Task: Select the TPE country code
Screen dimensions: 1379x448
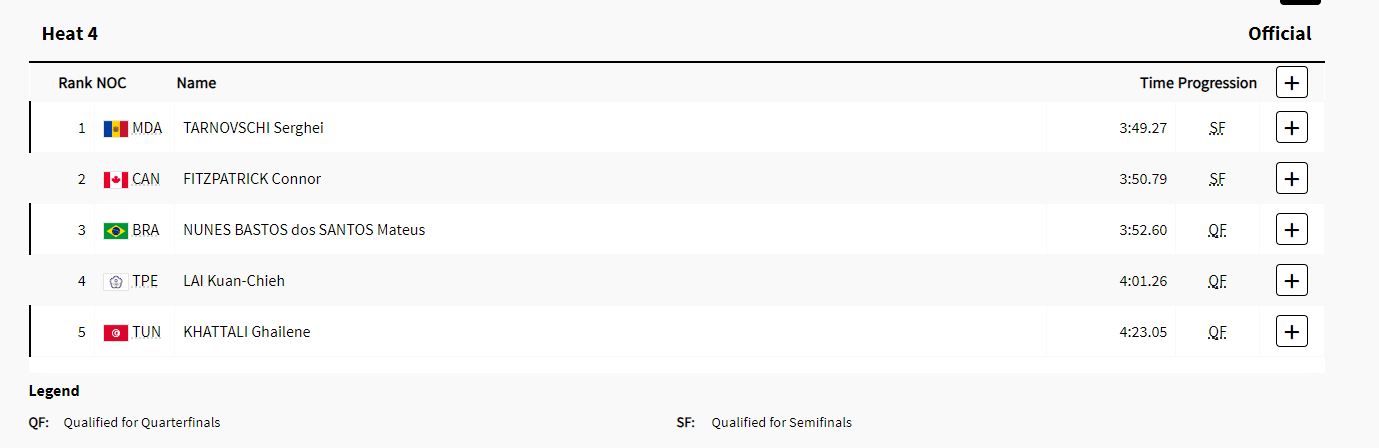Action: click(145, 281)
